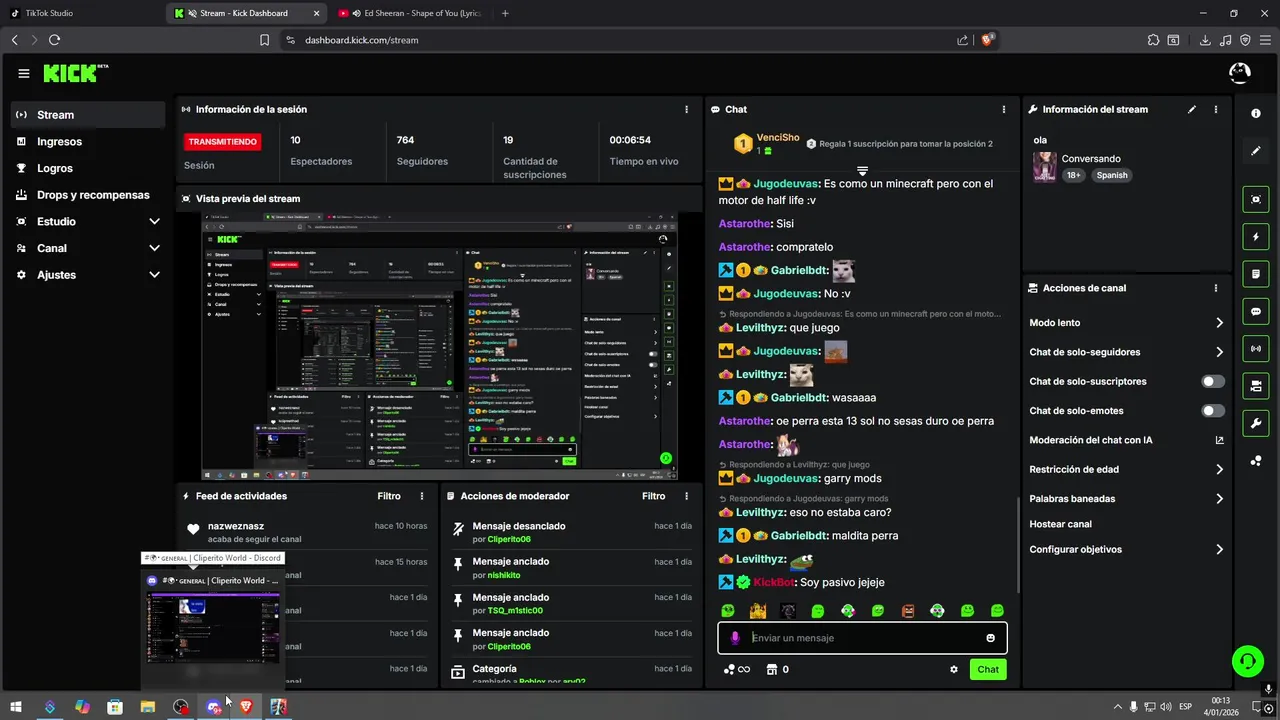Open nishikito moderator link
The height and width of the screenshot is (720, 1280).
(503, 575)
